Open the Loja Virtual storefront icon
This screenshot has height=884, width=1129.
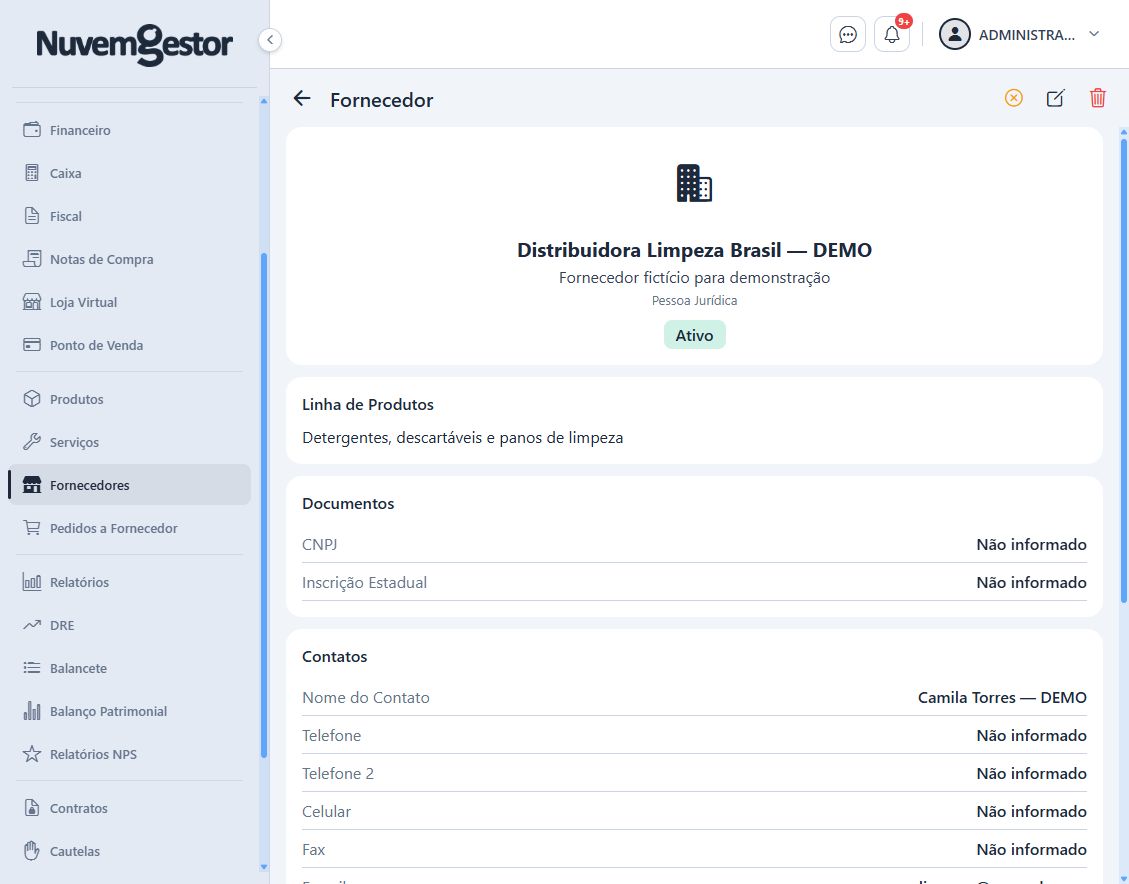32,302
